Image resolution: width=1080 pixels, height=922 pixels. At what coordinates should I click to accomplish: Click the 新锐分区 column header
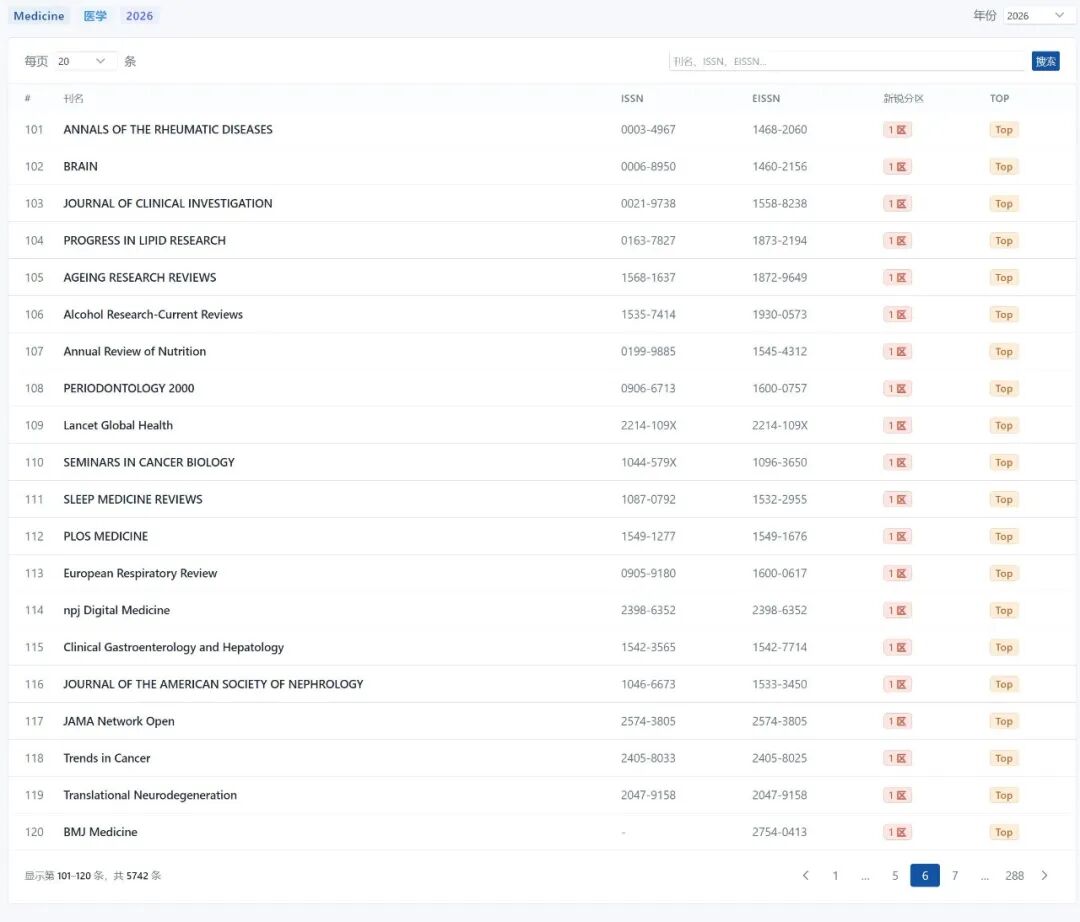(903, 99)
